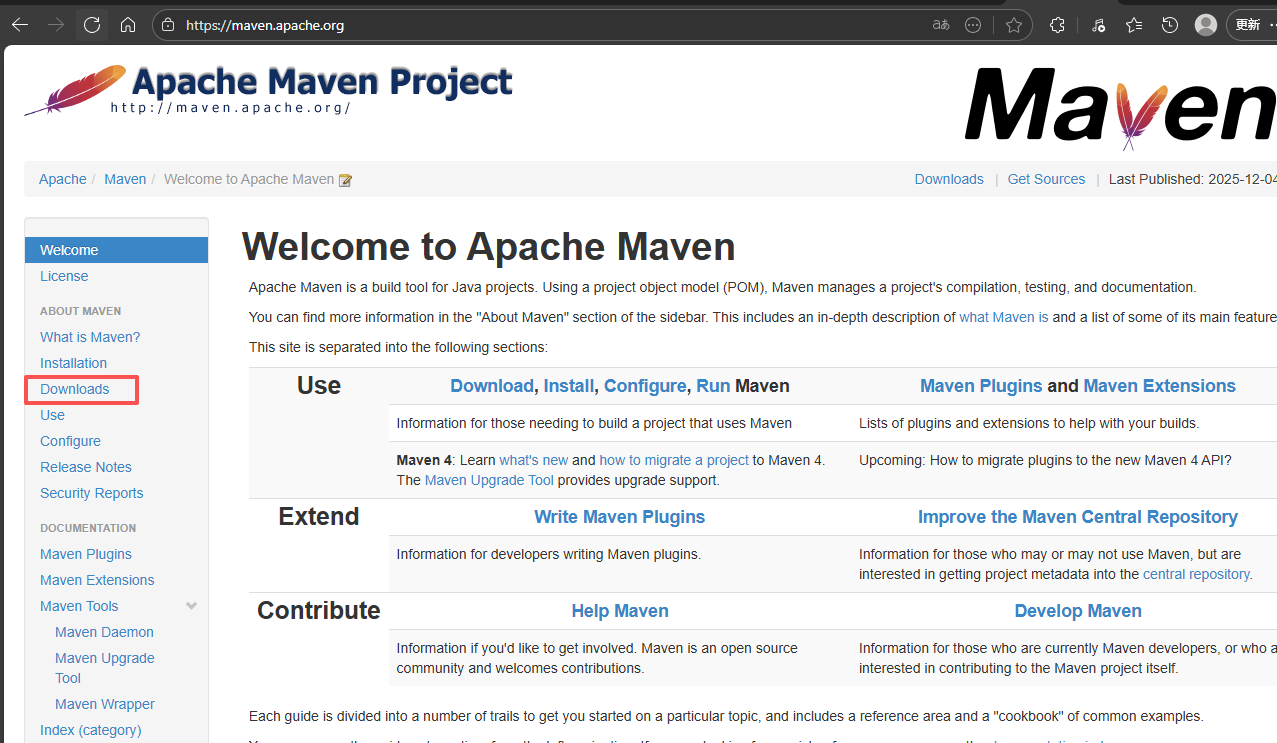The height and width of the screenshot is (743, 1277).
Task: Open Installation in the sidebar
Action: pos(73,363)
